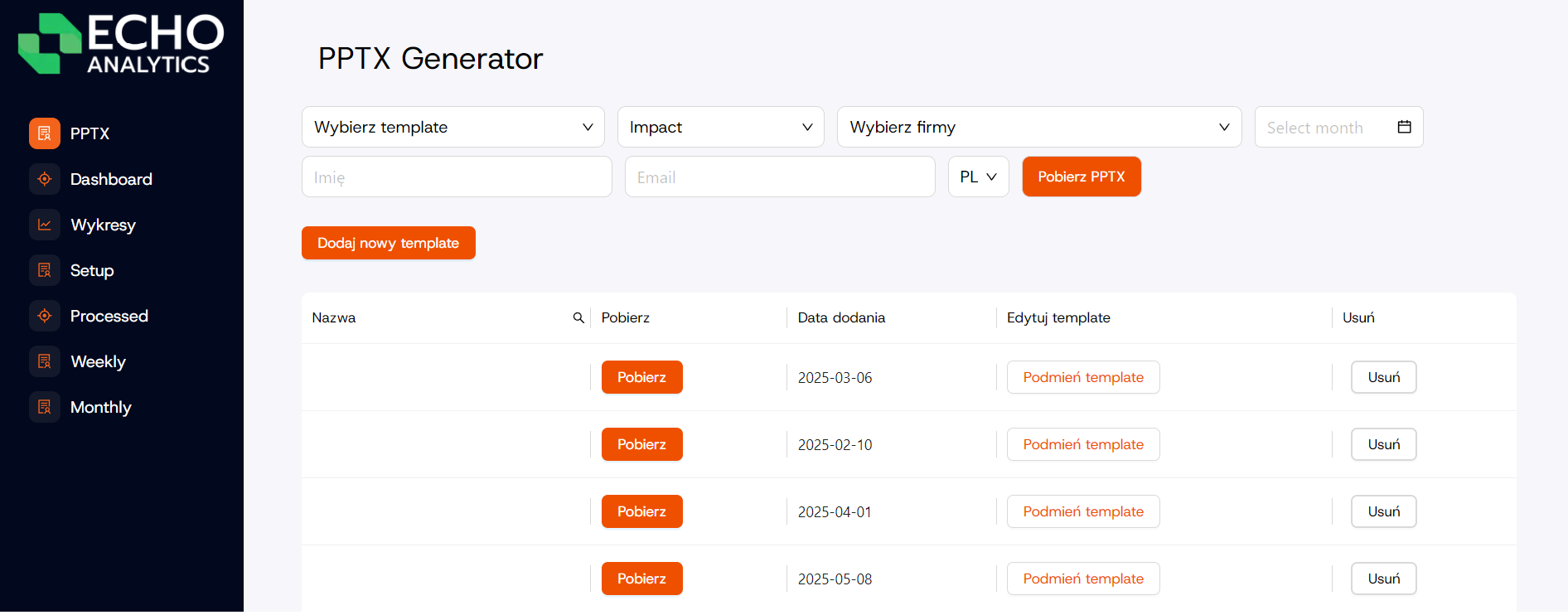The width and height of the screenshot is (1568, 615).
Task: Open the PL language selector
Action: pyautogui.click(x=978, y=177)
